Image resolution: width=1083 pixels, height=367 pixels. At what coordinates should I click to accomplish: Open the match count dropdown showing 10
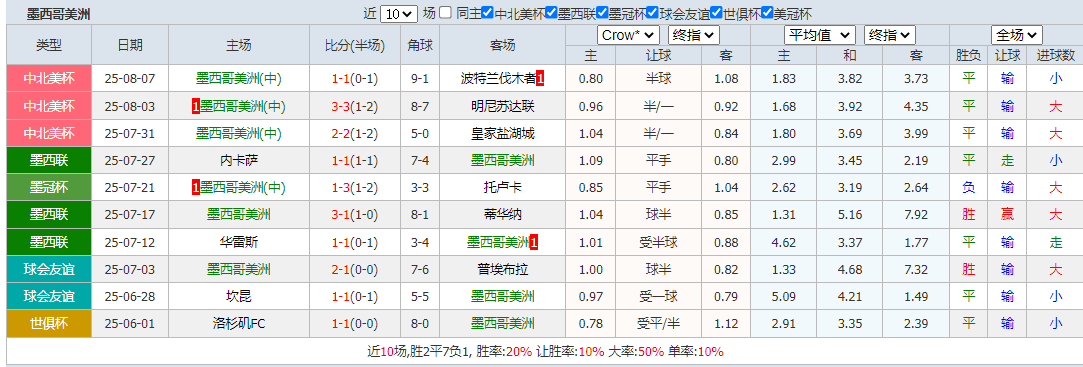399,13
